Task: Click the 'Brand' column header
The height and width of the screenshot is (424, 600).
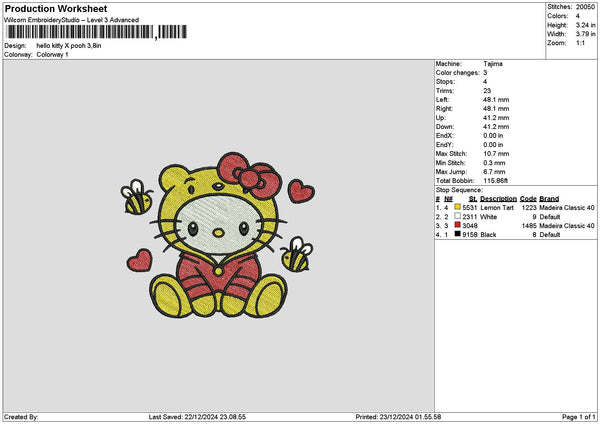Action: (x=549, y=199)
